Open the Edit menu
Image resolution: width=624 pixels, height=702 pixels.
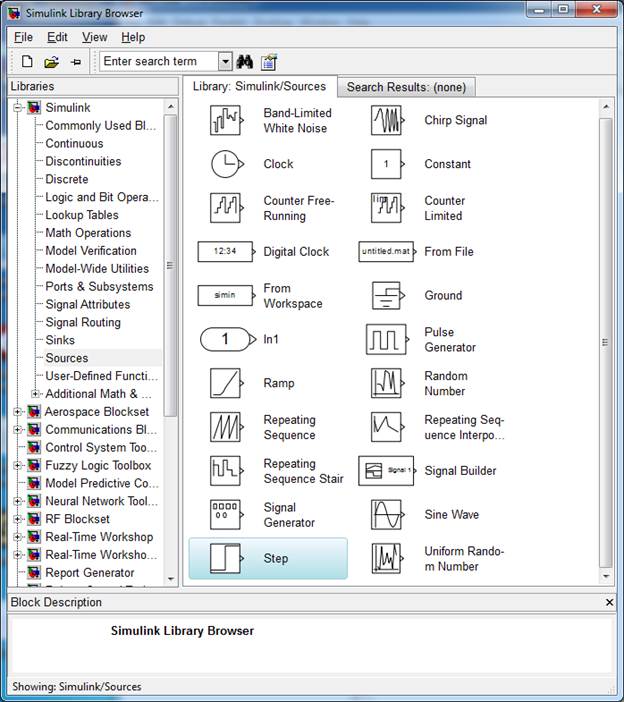point(57,37)
